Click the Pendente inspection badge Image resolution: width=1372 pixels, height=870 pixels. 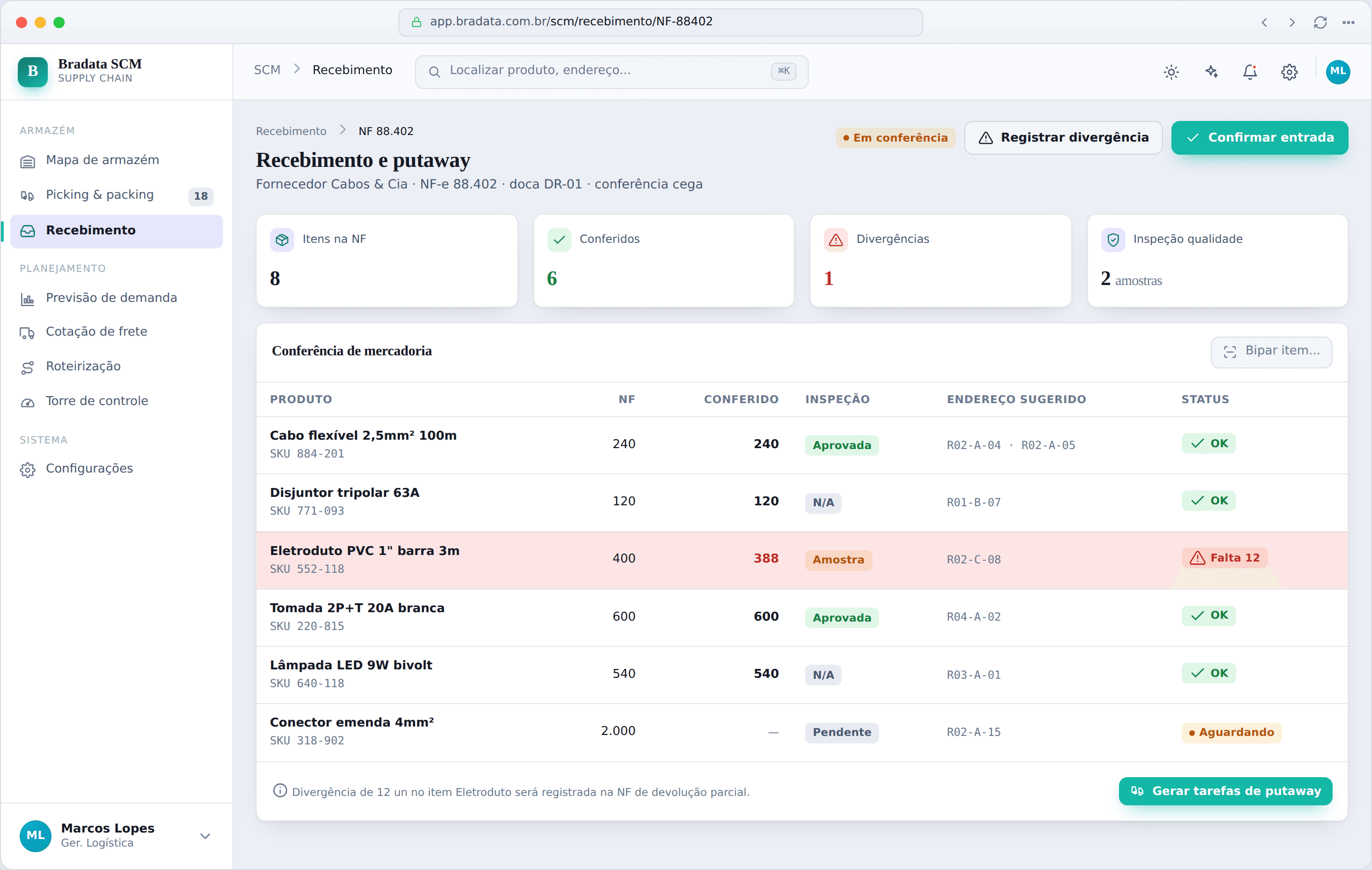point(842,732)
